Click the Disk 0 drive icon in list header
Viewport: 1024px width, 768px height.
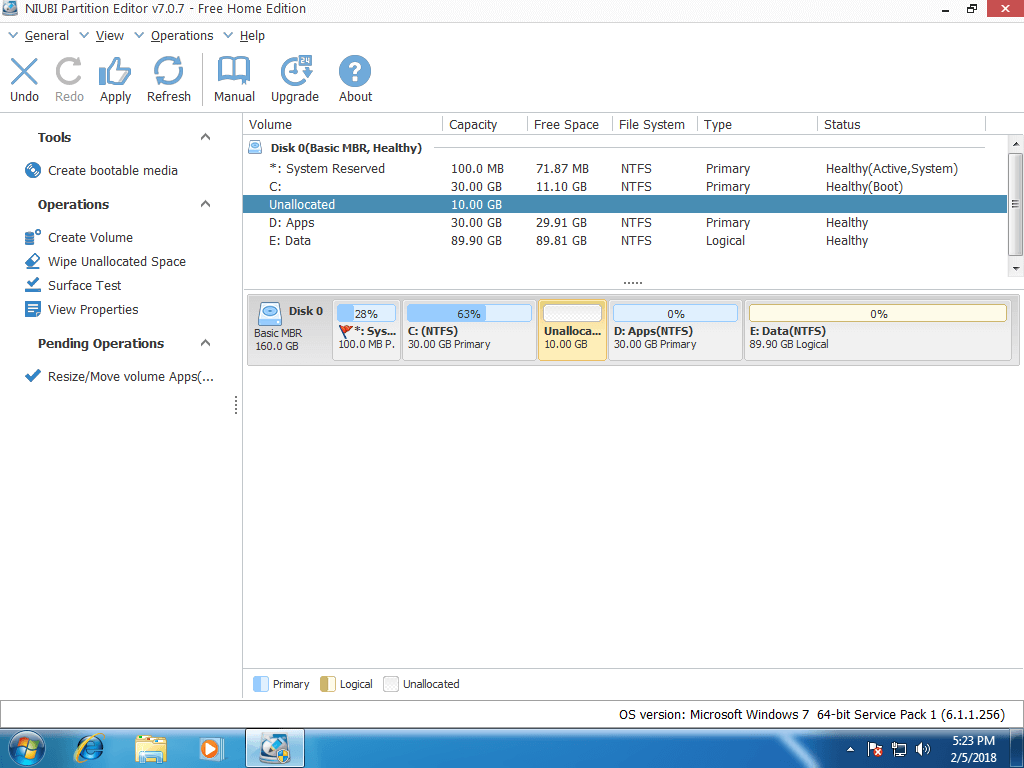tap(255, 148)
